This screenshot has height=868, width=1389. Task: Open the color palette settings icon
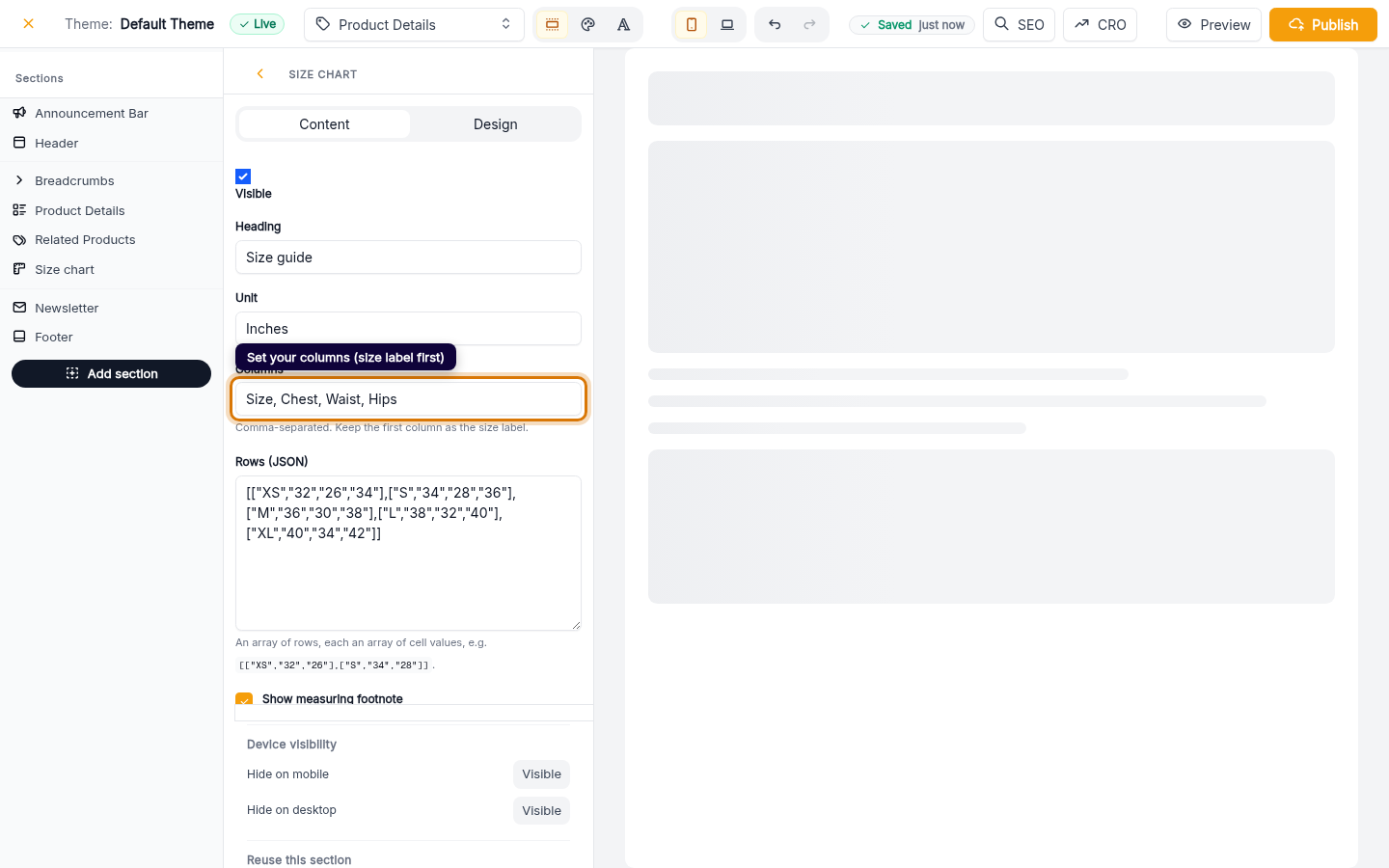(x=587, y=24)
